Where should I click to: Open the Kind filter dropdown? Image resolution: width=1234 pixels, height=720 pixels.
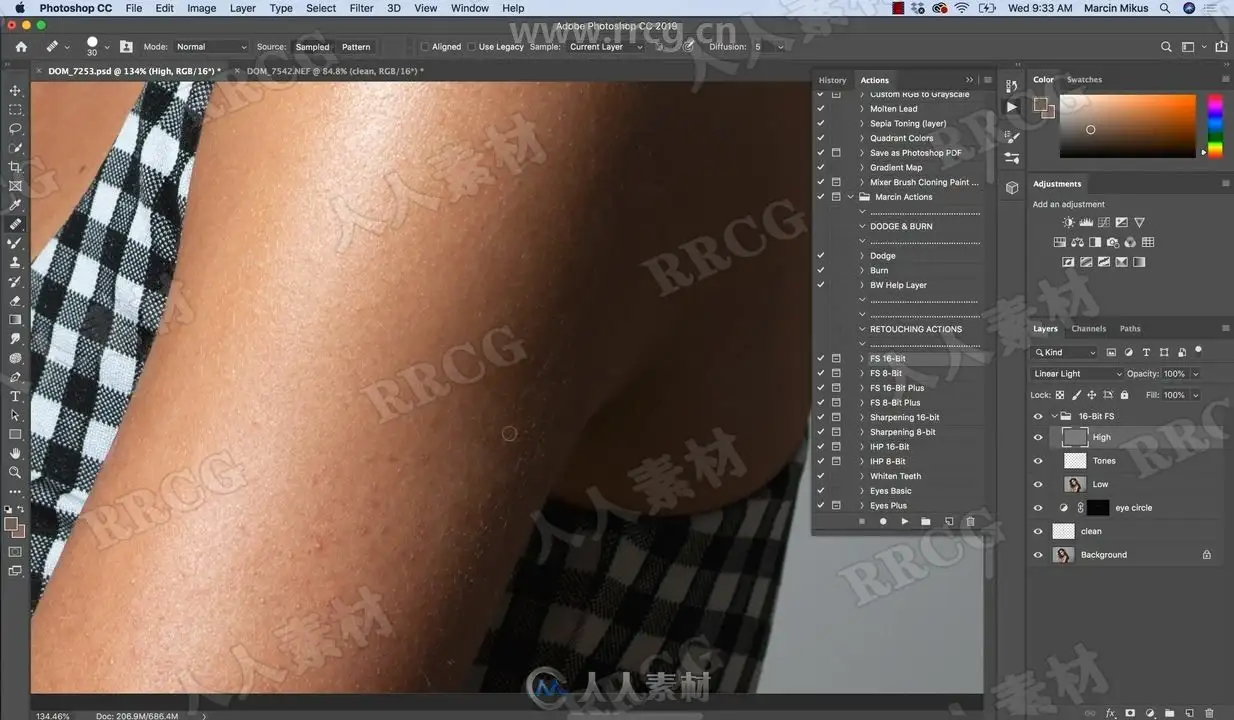pos(1066,352)
